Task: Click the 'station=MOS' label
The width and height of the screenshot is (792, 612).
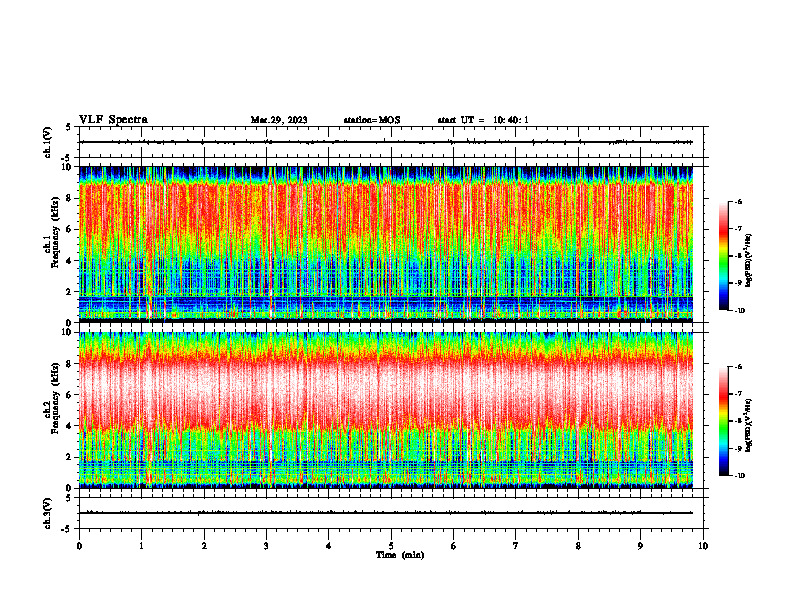Action: (x=372, y=120)
